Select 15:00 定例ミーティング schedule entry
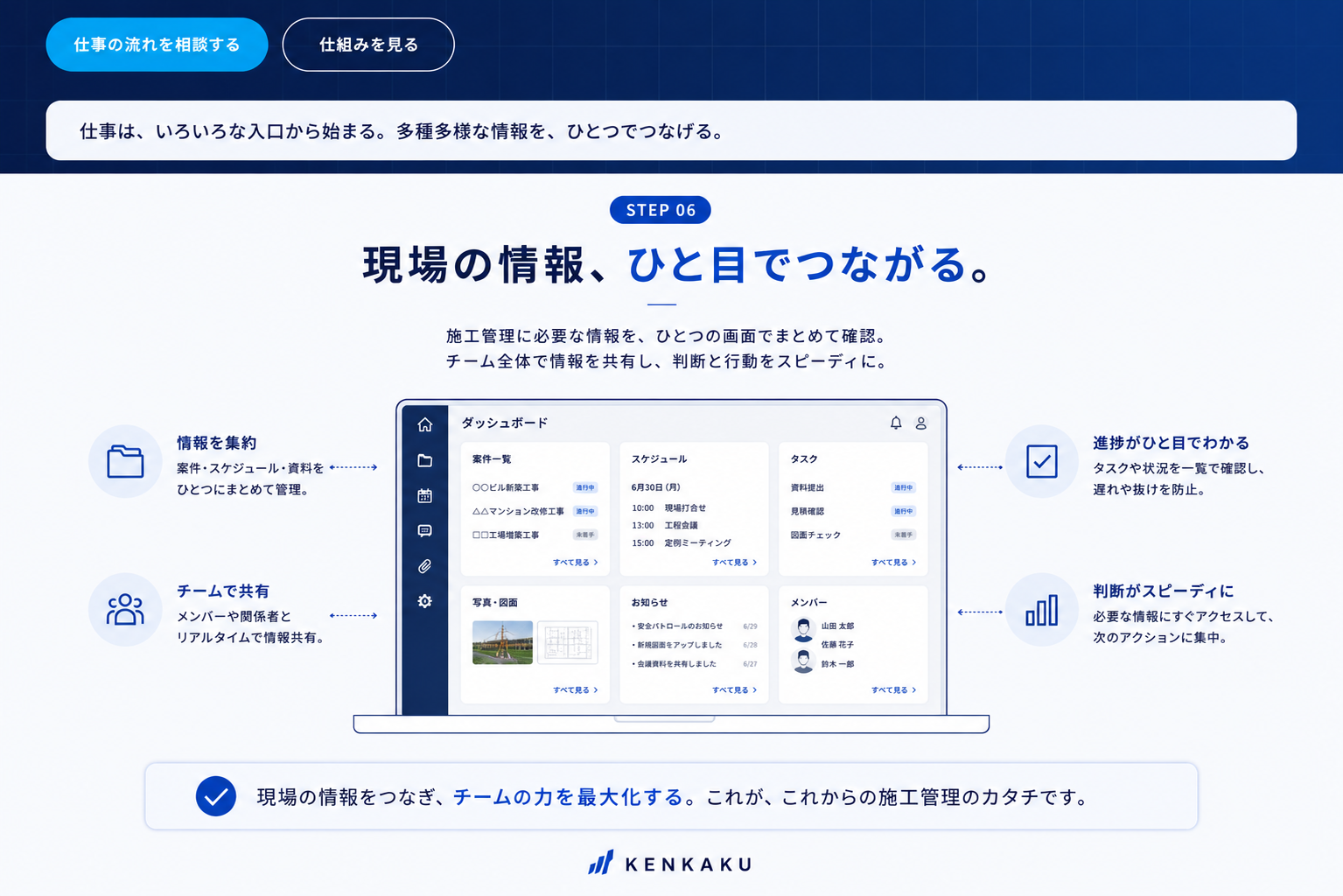Image resolution: width=1343 pixels, height=896 pixels. point(682,542)
